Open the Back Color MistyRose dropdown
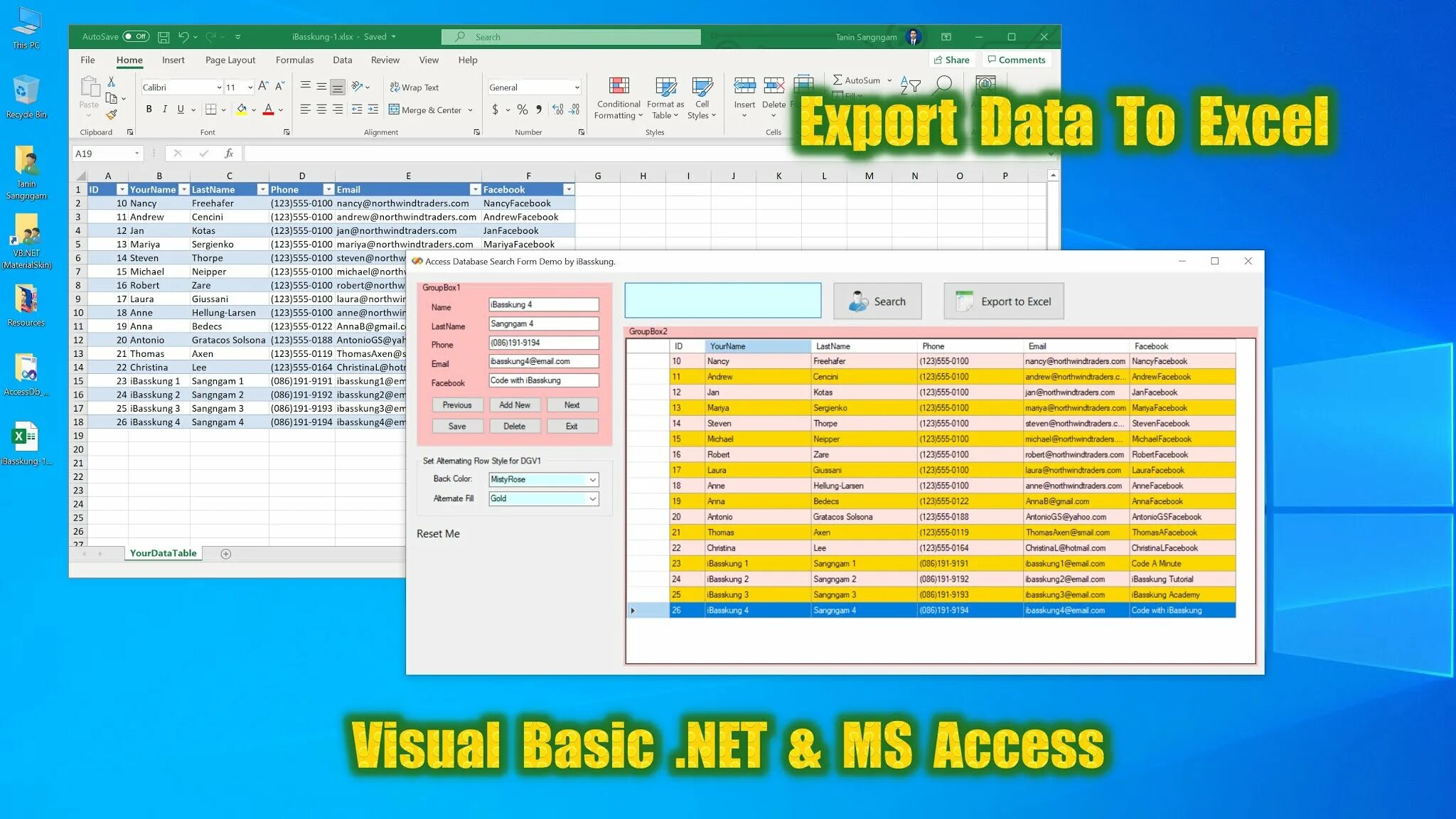The image size is (1456, 819). click(592, 480)
